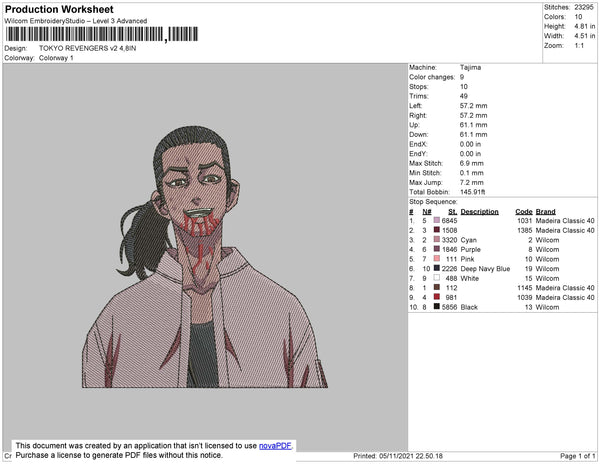Click the embroidery design preview image
The image size is (600, 464).
[x=205, y=257]
